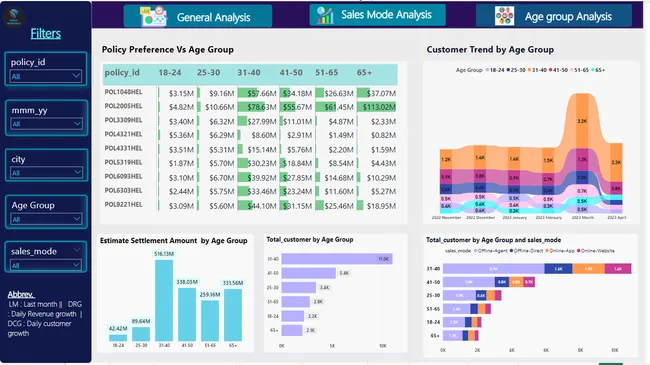The width and height of the screenshot is (650, 365).
Task: Select row POL1048HEL
Action: pos(123,92)
